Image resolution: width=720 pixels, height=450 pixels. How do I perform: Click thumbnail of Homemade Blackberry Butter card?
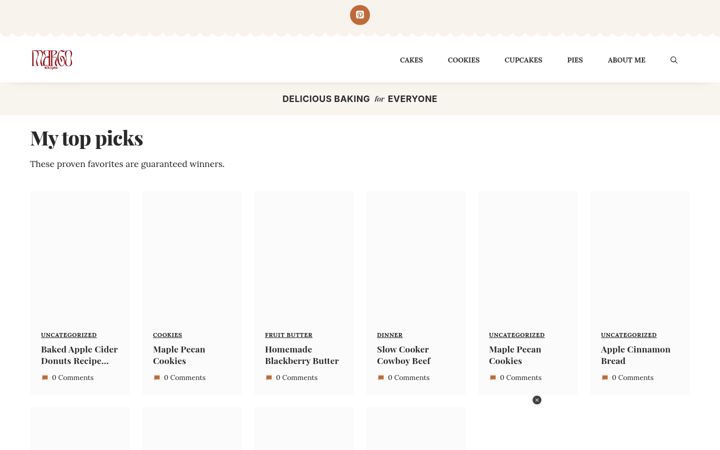[x=304, y=257]
